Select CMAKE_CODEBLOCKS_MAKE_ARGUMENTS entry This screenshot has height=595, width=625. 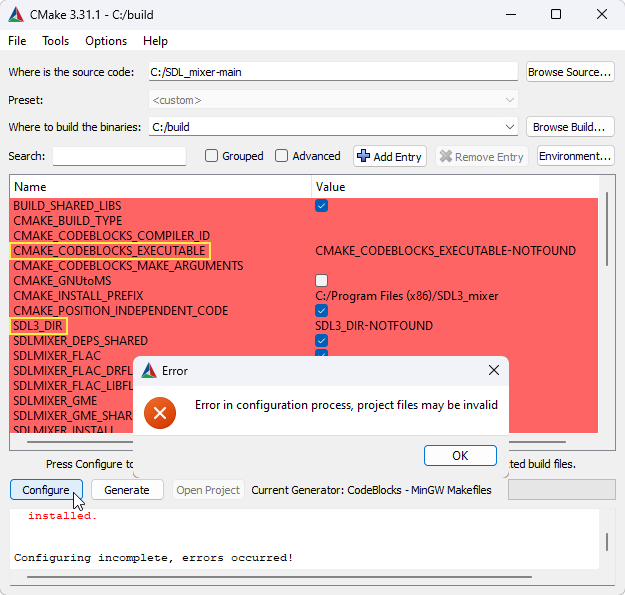click(x=128, y=266)
